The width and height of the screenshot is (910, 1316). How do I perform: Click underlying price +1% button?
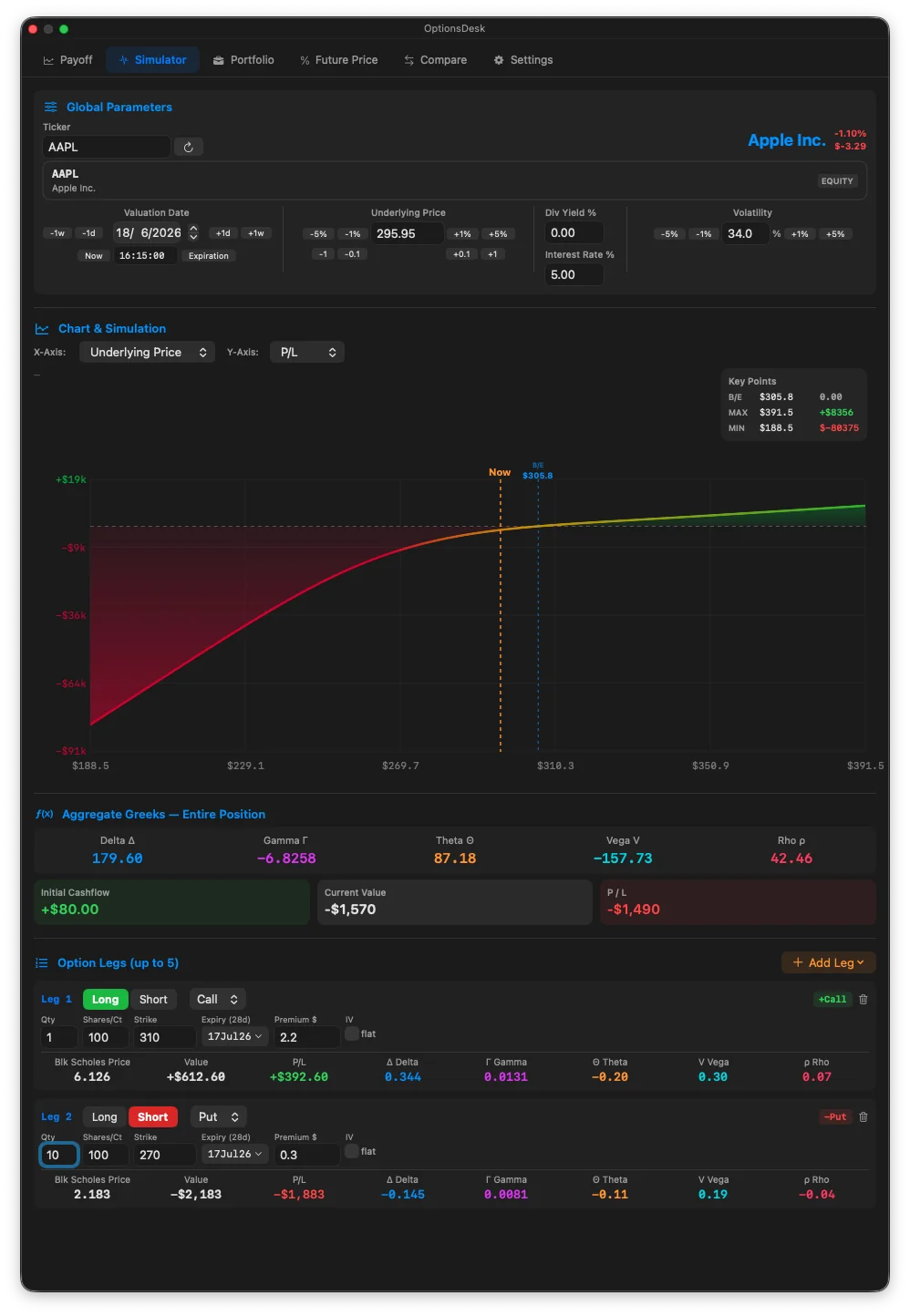462,234
